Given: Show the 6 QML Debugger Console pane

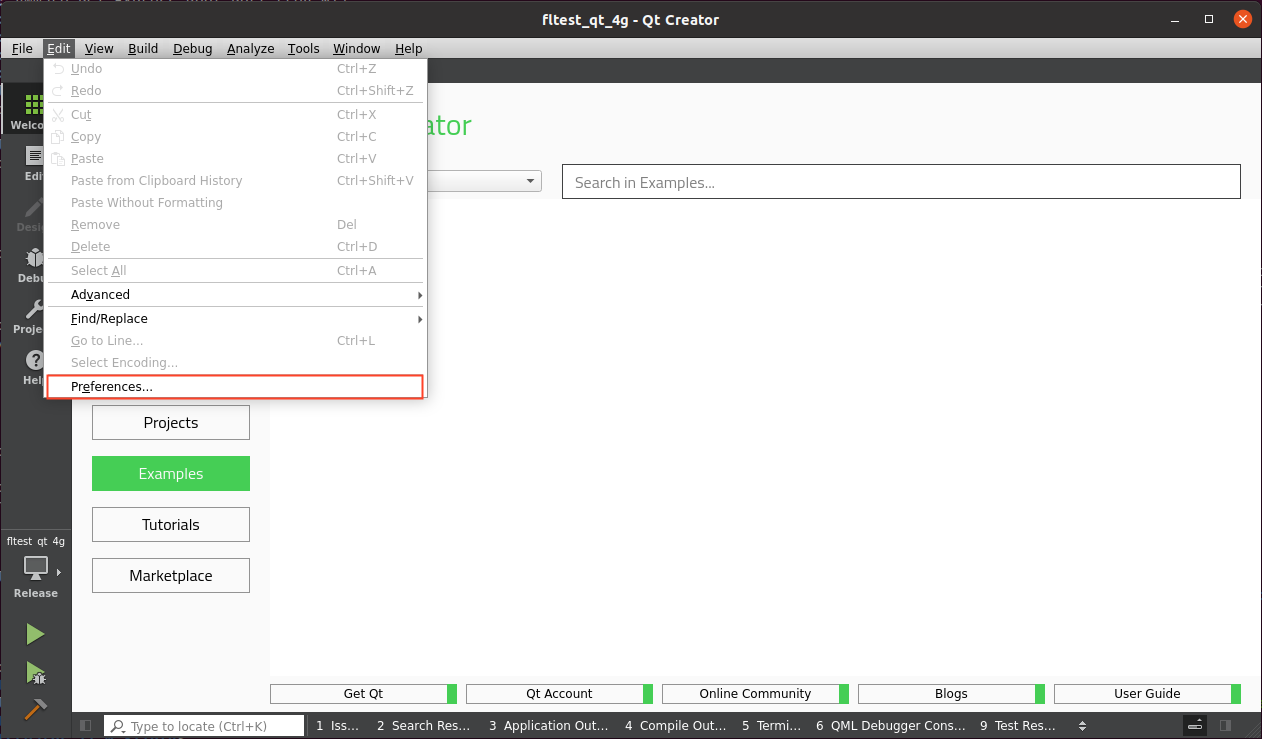Looking at the screenshot, I should [x=891, y=726].
